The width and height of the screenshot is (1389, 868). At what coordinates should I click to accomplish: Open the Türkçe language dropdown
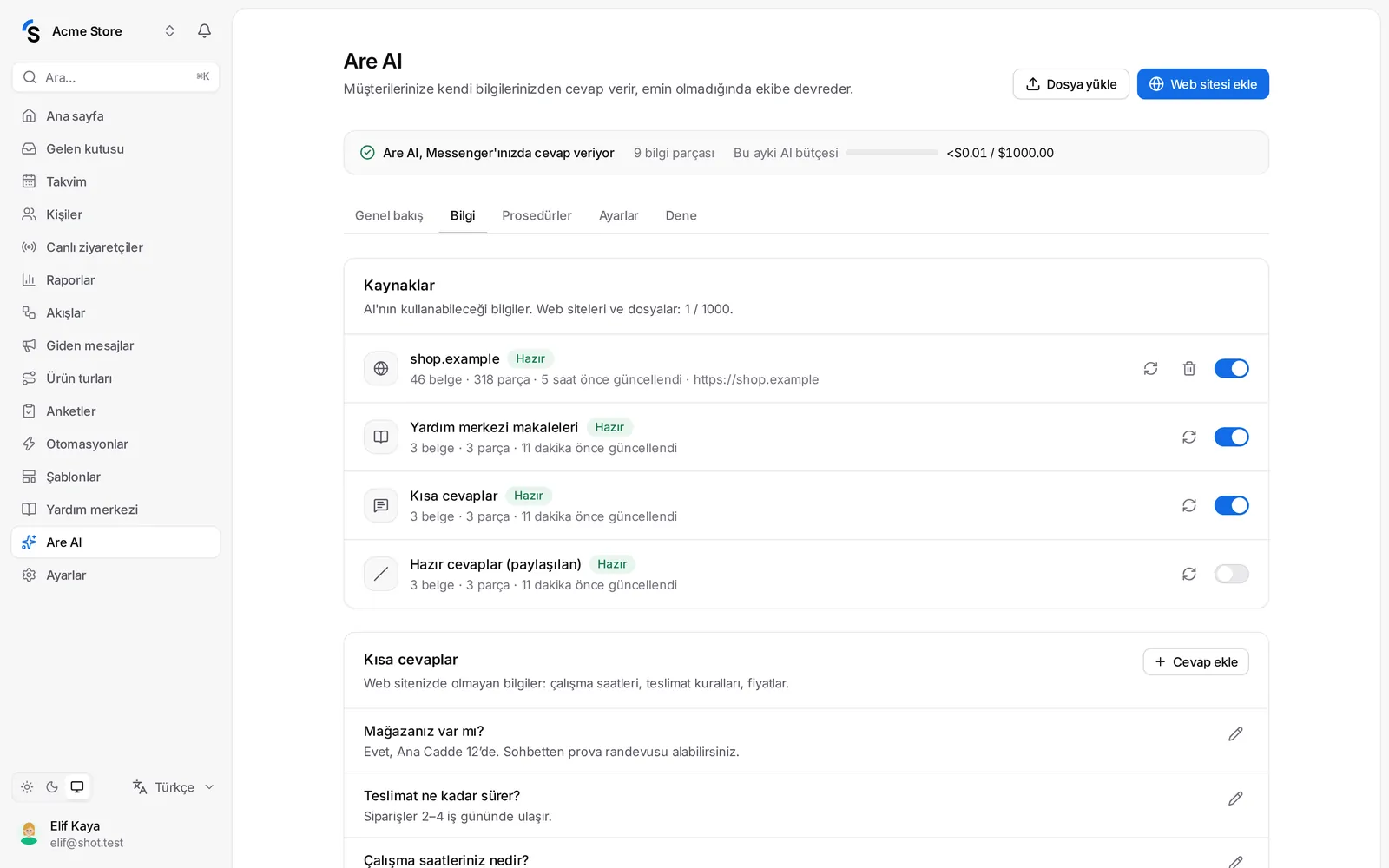[x=174, y=787]
